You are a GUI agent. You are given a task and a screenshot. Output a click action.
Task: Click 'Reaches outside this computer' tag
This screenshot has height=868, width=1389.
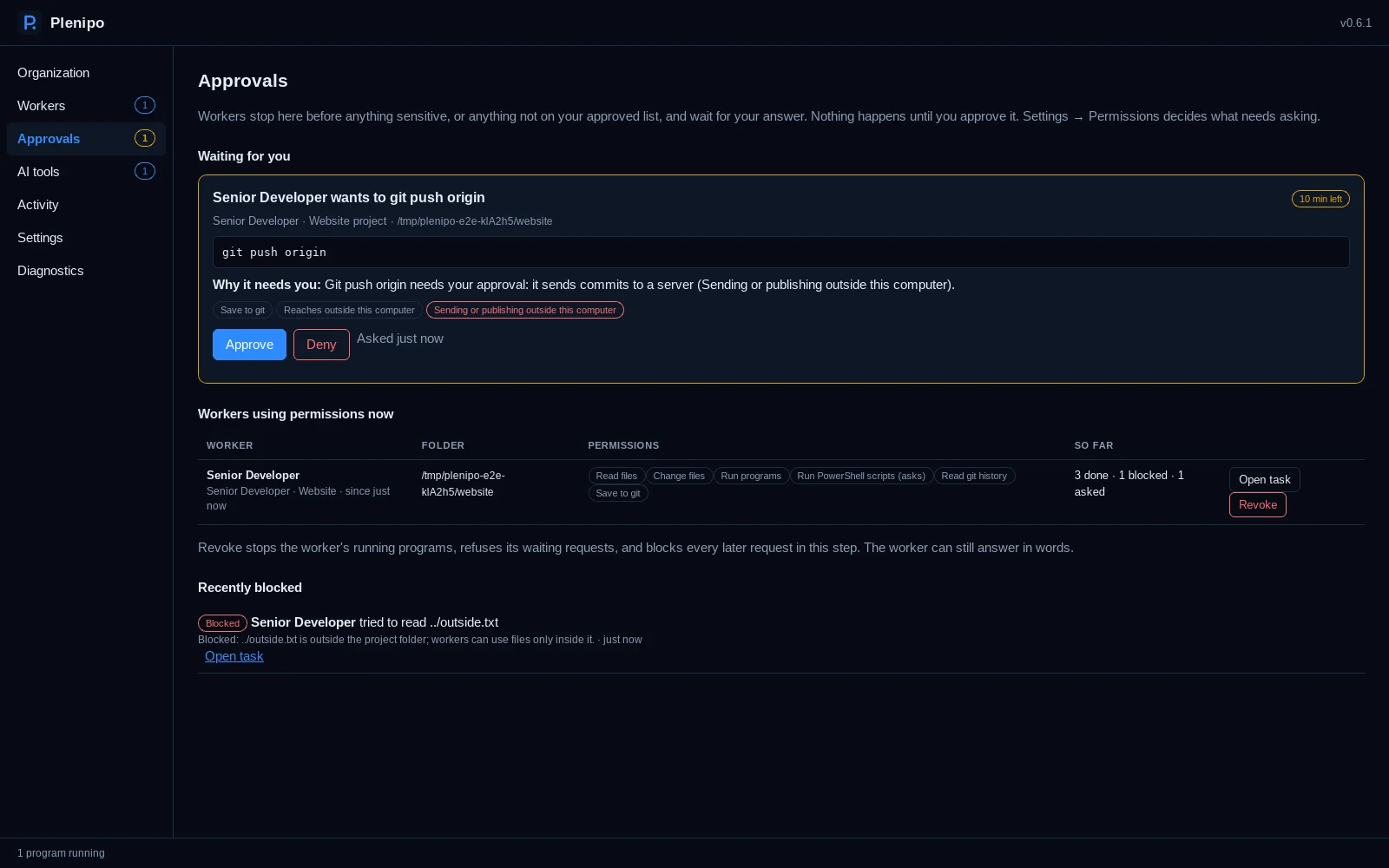(x=349, y=310)
